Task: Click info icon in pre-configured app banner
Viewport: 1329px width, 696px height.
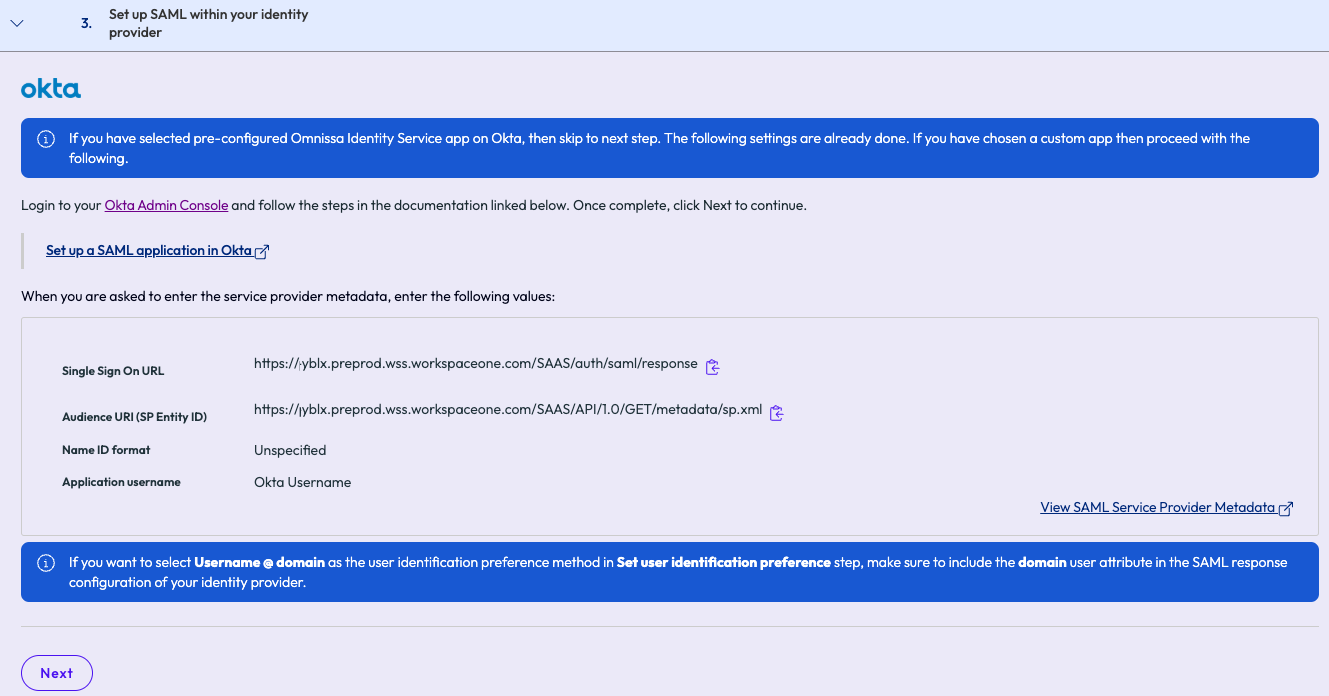Action: pyautogui.click(x=46, y=139)
